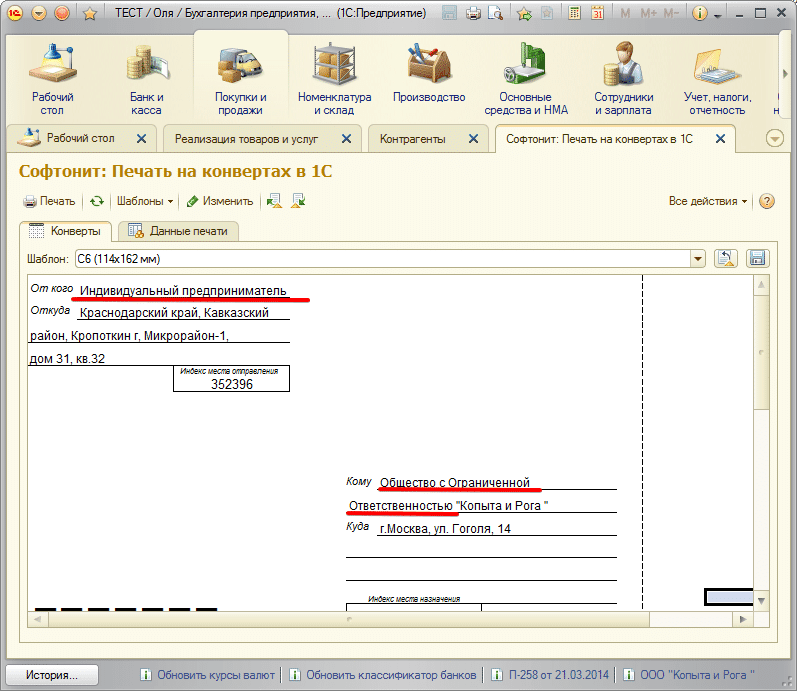
Task: Click the M+ memory button
Action: [x=649, y=14]
